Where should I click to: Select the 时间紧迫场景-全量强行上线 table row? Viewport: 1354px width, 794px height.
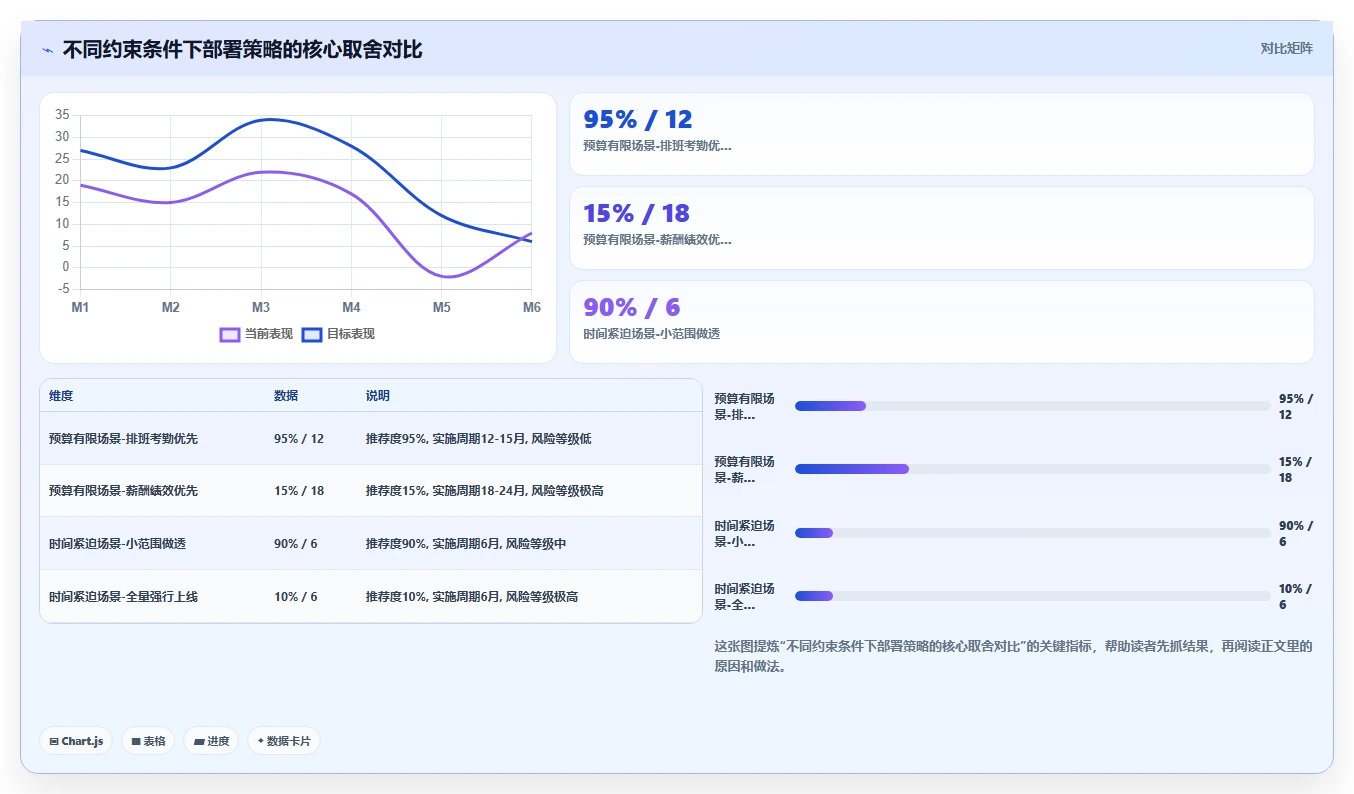pyautogui.click(x=371, y=596)
